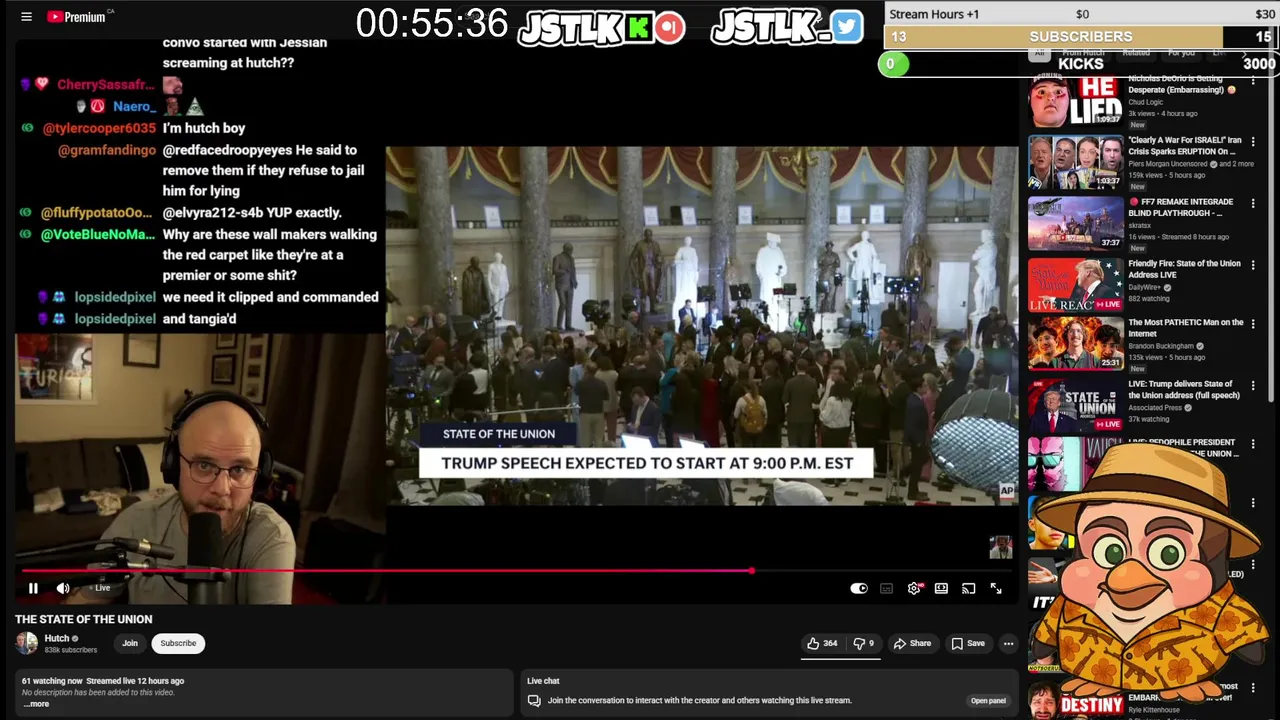Select the For you filter chip

(1181, 52)
